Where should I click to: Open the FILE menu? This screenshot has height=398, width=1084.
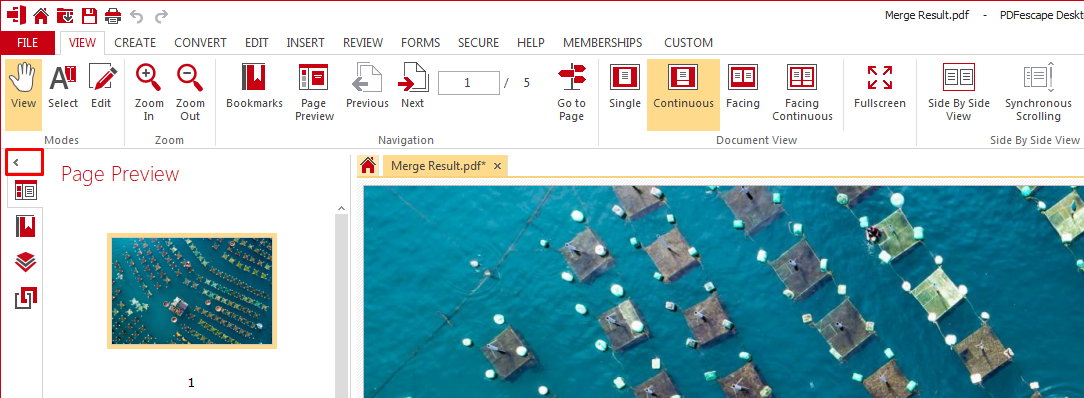pos(28,43)
